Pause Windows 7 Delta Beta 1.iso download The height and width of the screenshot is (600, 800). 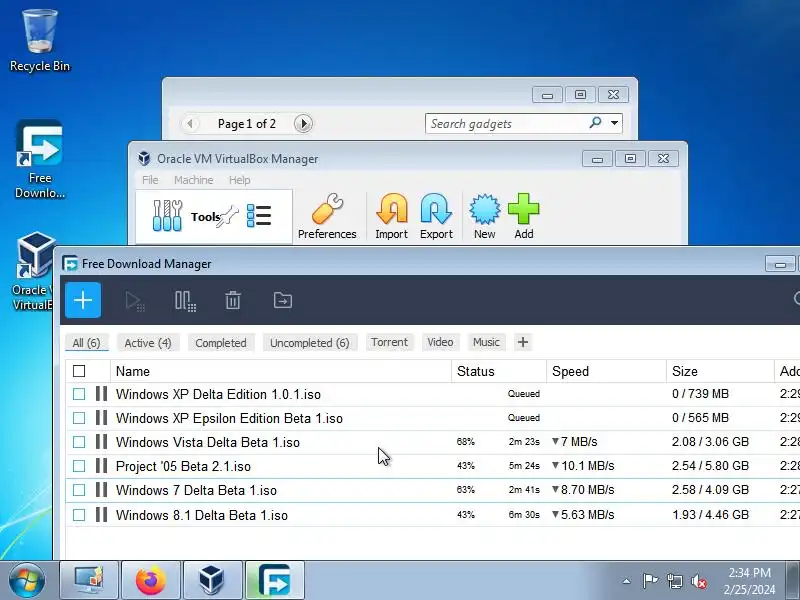coord(102,490)
